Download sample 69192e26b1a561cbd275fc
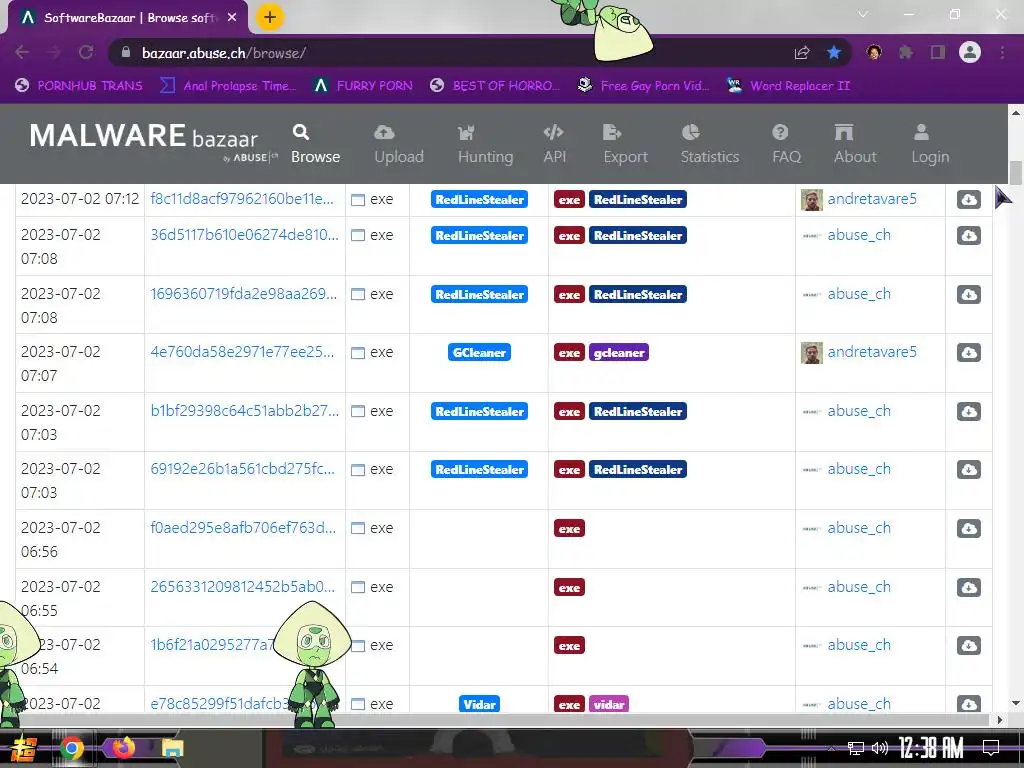Viewport: 1024px width, 768px height. [x=968, y=470]
